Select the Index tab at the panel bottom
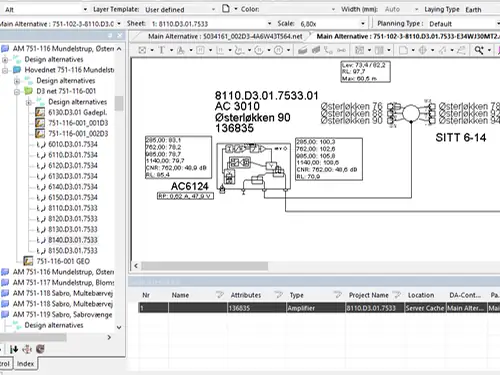This screenshot has width=500, height=375. point(25,364)
